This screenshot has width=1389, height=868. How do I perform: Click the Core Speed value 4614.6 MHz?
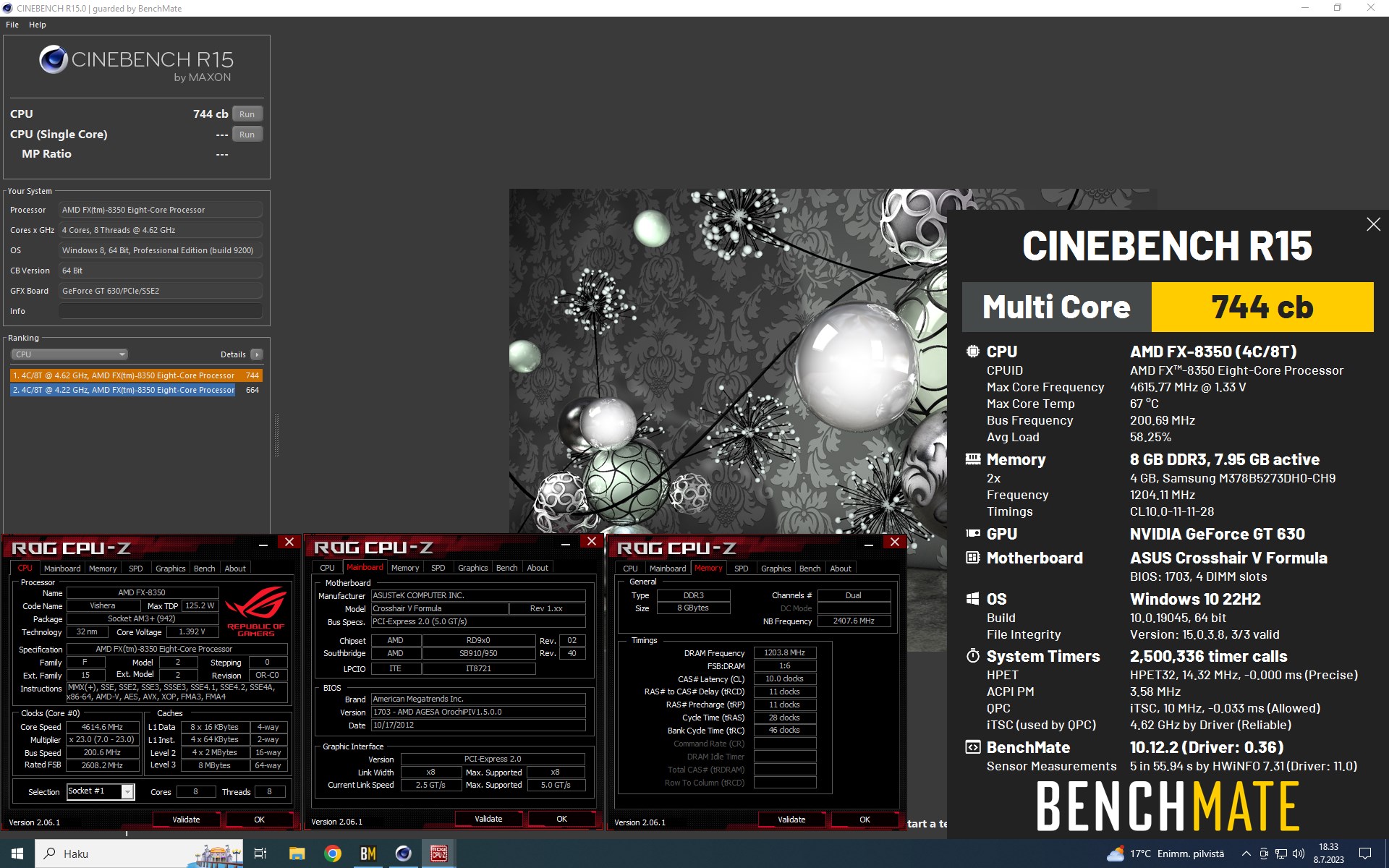tap(102, 727)
